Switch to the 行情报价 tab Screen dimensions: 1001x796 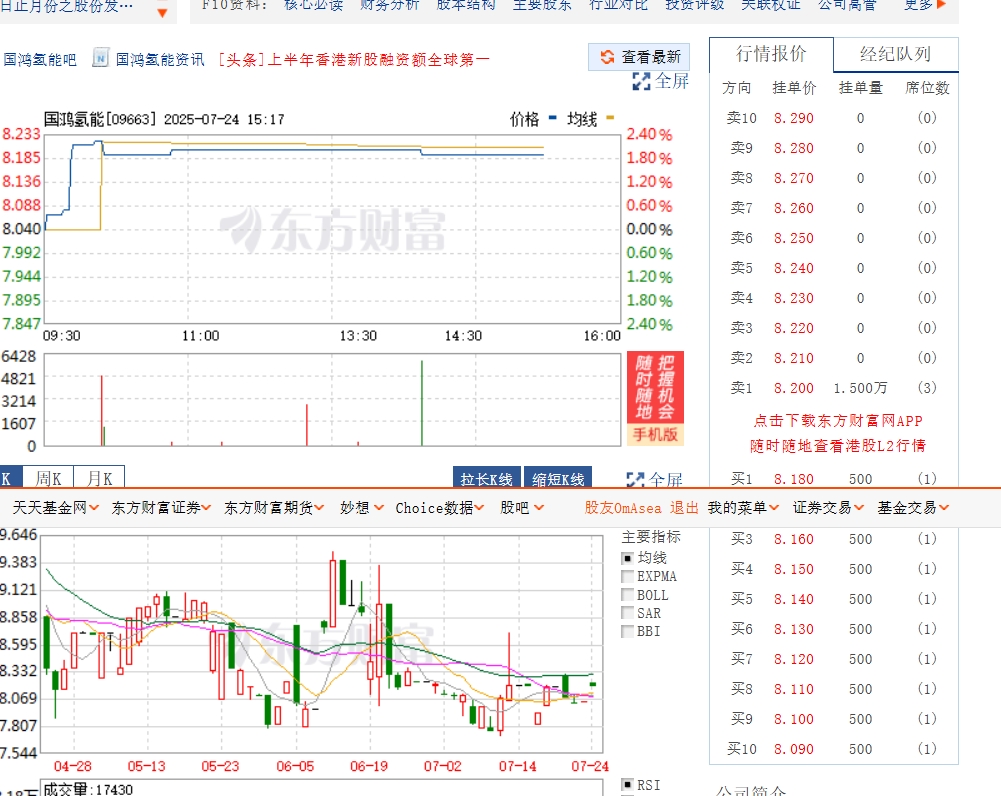(771, 54)
